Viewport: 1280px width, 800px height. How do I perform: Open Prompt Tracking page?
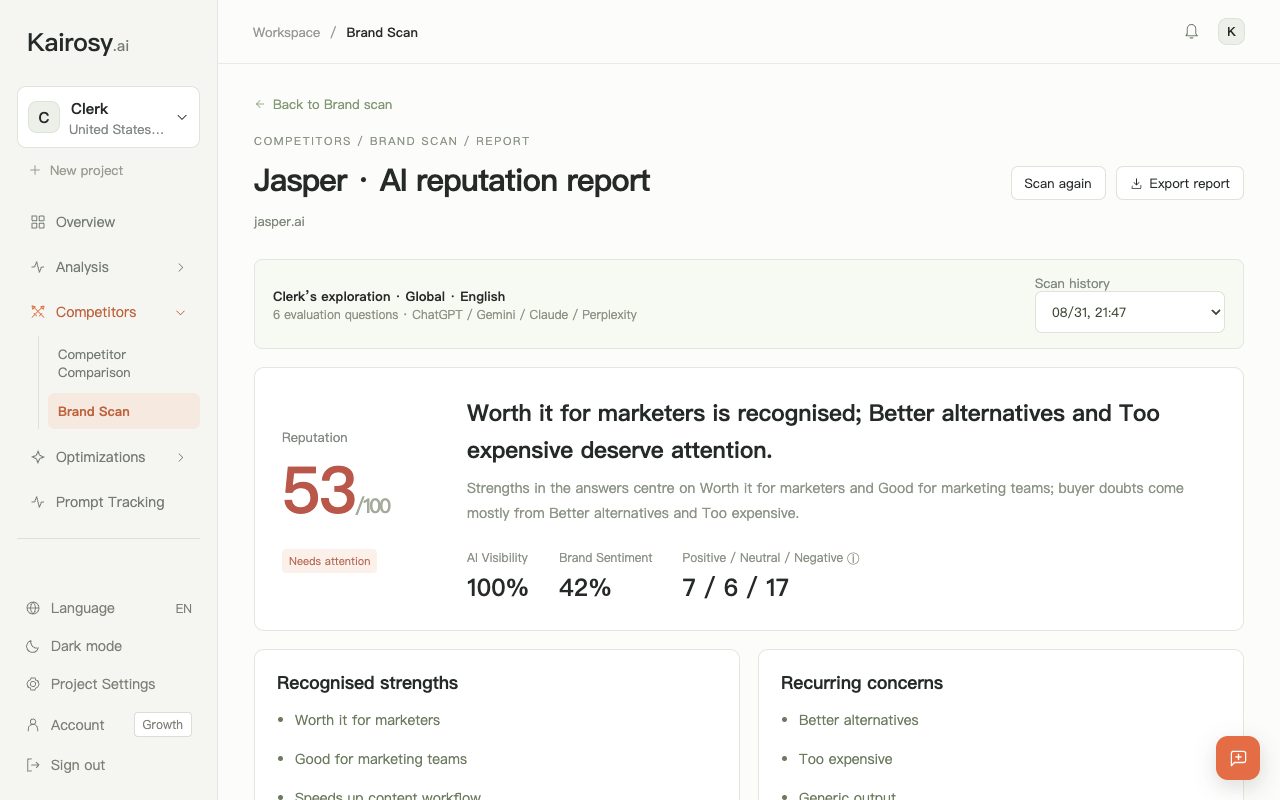click(108, 502)
